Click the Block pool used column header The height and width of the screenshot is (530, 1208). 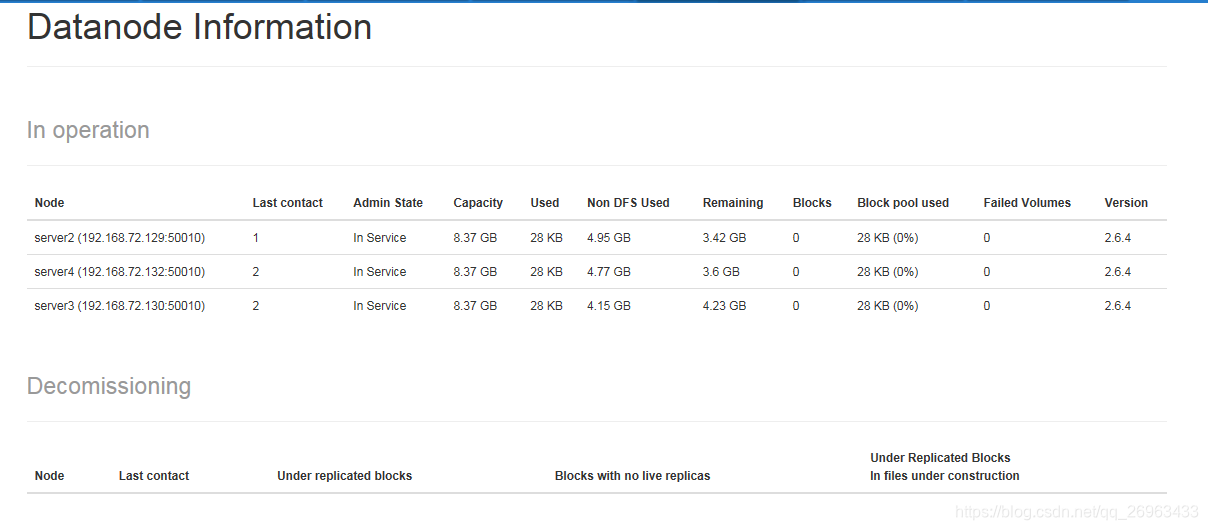click(903, 203)
